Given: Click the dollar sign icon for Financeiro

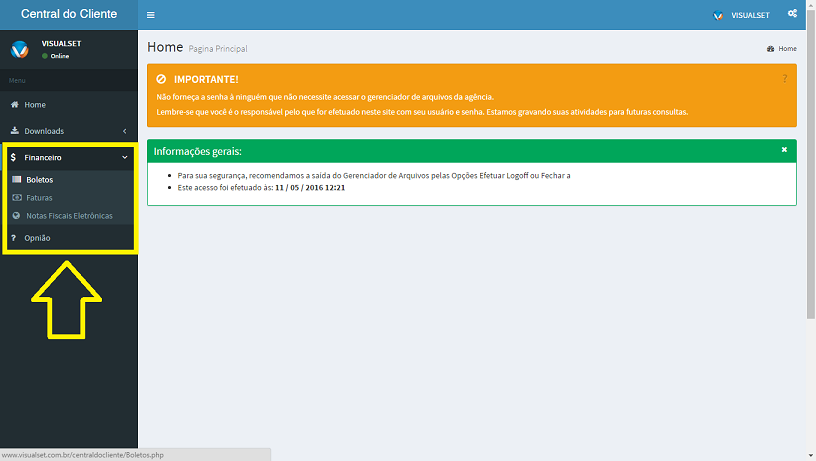Looking at the screenshot, I should [x=13, y=158].
